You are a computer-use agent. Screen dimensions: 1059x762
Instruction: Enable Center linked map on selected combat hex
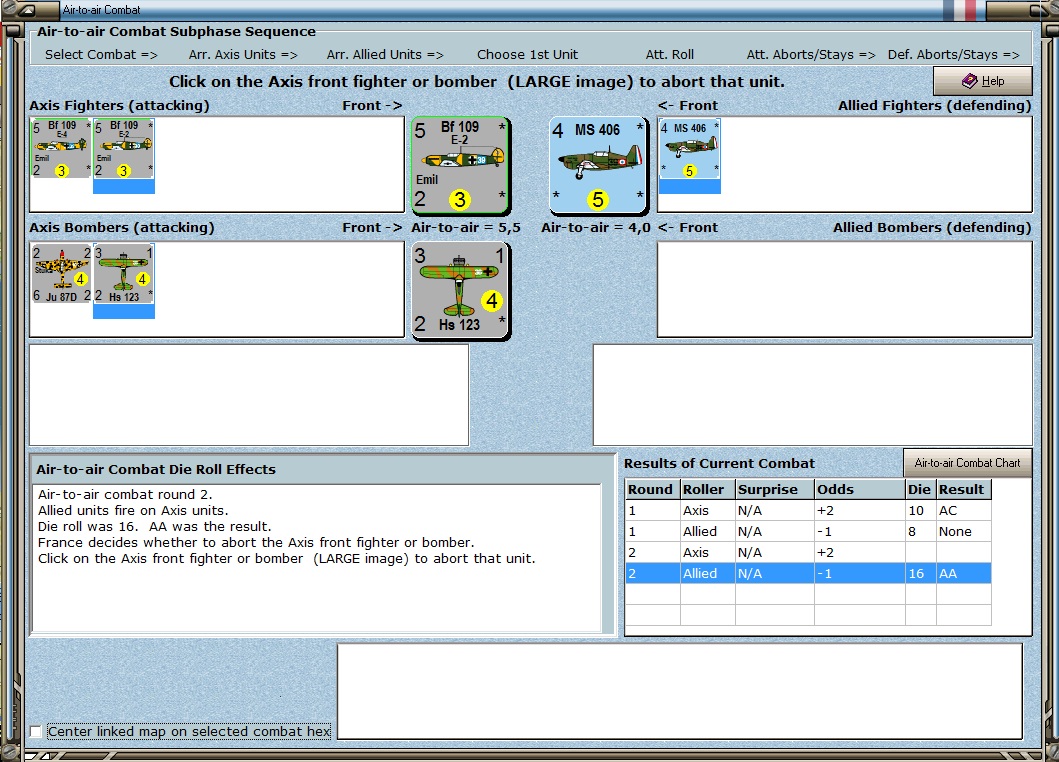click(36, 732)
